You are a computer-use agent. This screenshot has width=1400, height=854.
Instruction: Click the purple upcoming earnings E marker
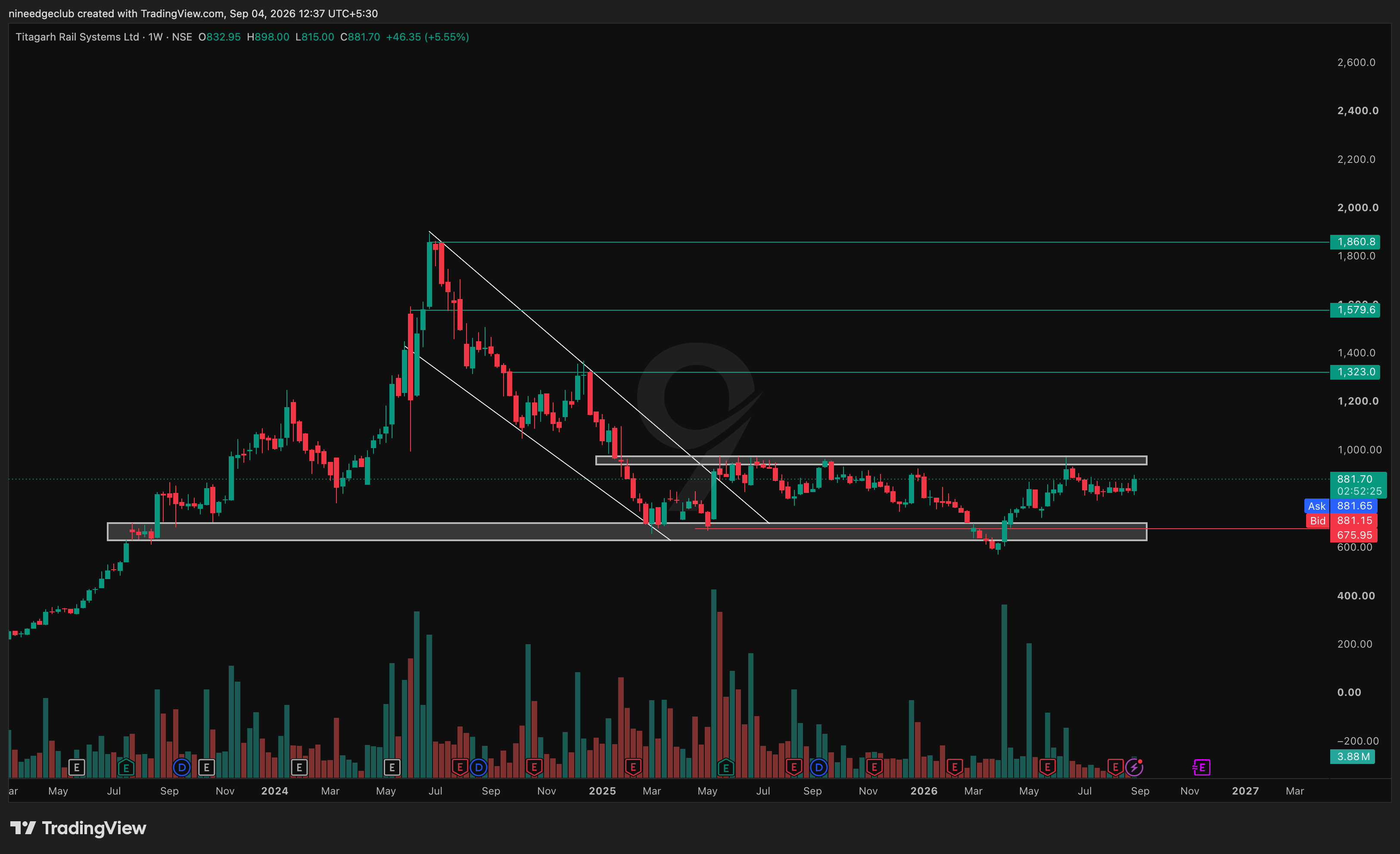pos(1202,768)
